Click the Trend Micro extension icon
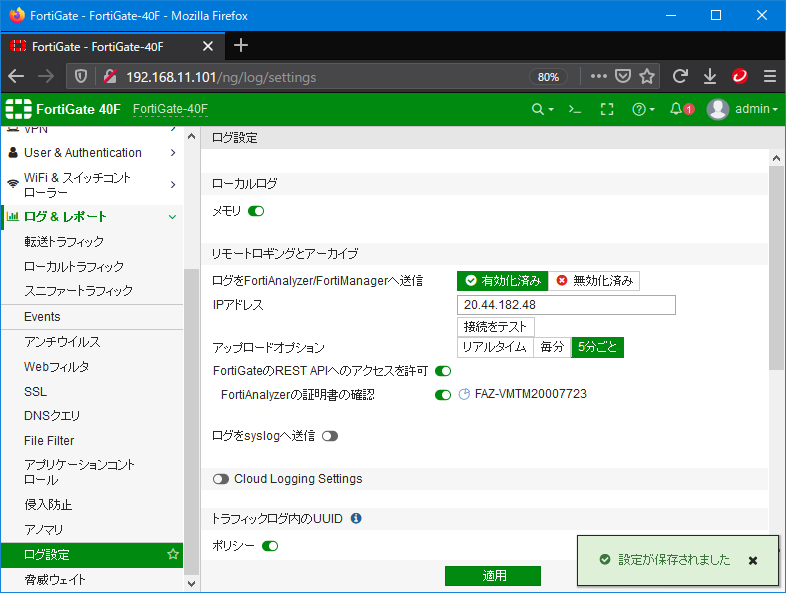The width and height of the screenshot is (786, 593). tap(740, 76)
